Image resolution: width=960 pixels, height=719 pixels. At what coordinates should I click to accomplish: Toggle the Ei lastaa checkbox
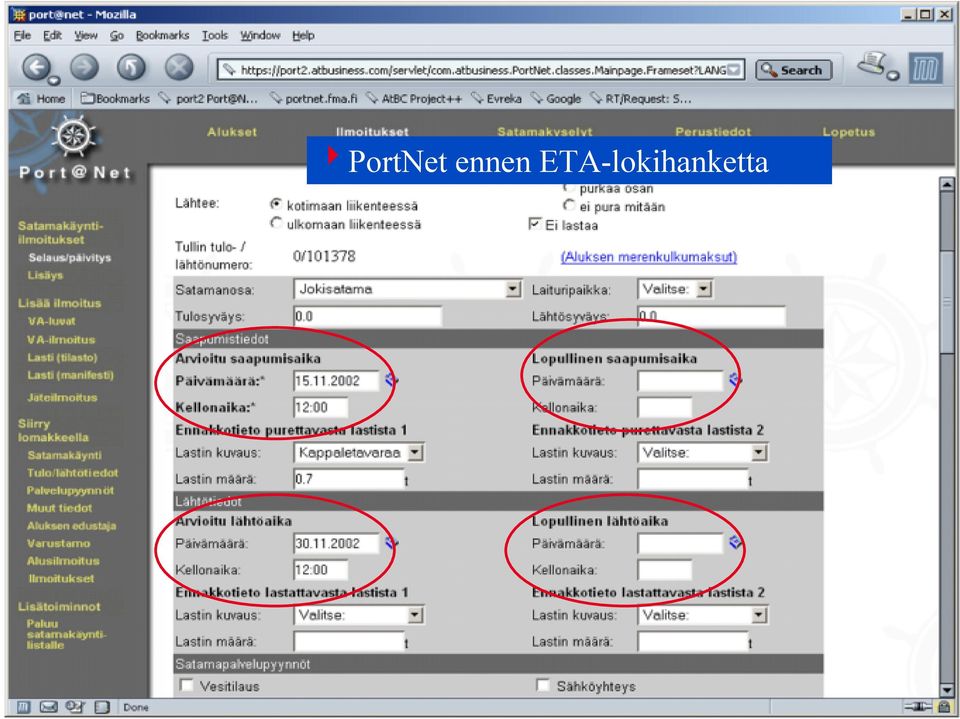pos(535,224)
